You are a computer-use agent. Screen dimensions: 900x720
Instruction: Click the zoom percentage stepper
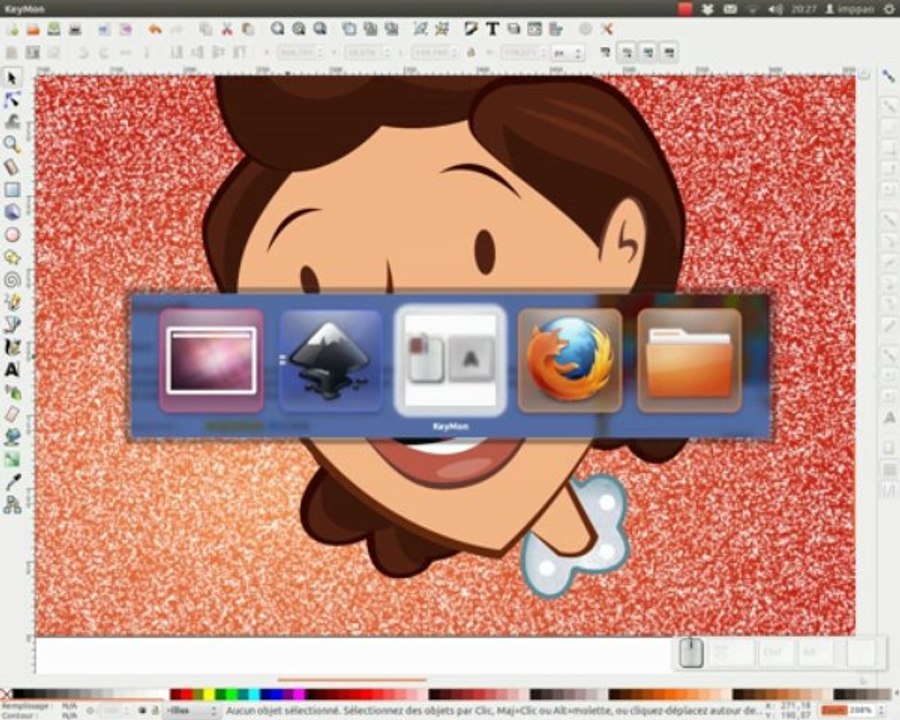(x=881, y=710)
